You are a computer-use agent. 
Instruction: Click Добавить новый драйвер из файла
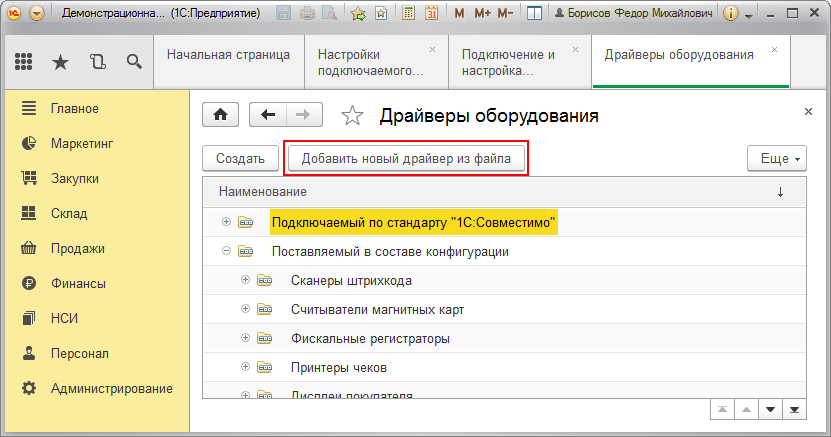[x=406, y=158]
